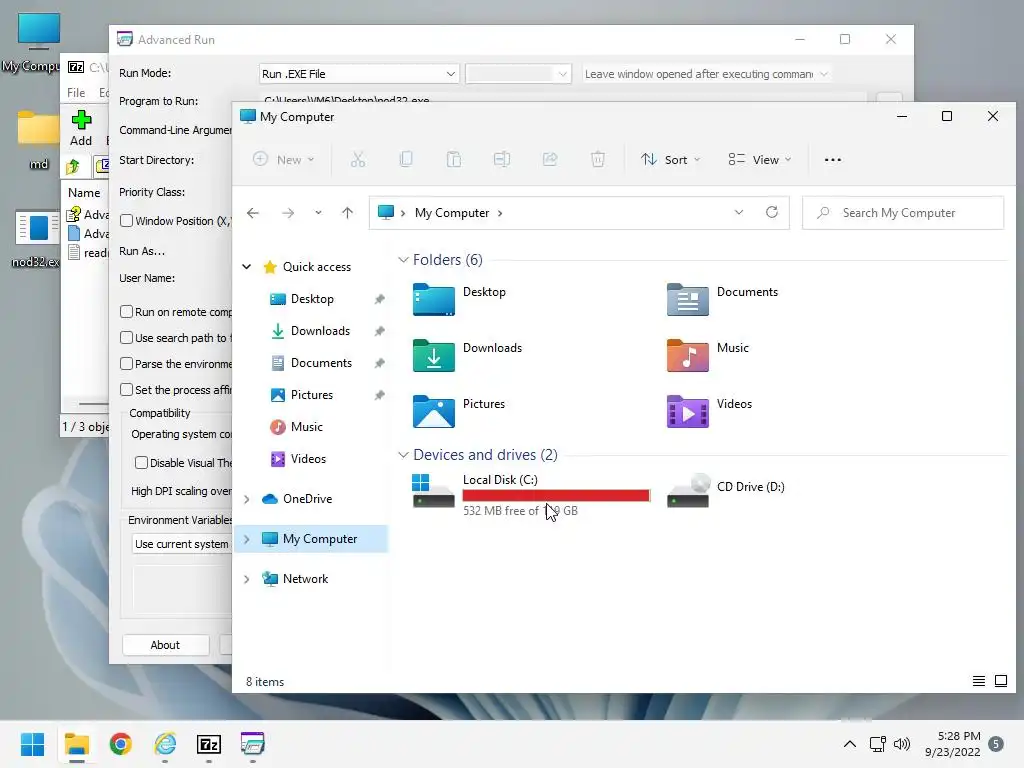Switch to the details list view icon
The height and width of the screenshot is (768, 1024).
[x=978, y=681]
